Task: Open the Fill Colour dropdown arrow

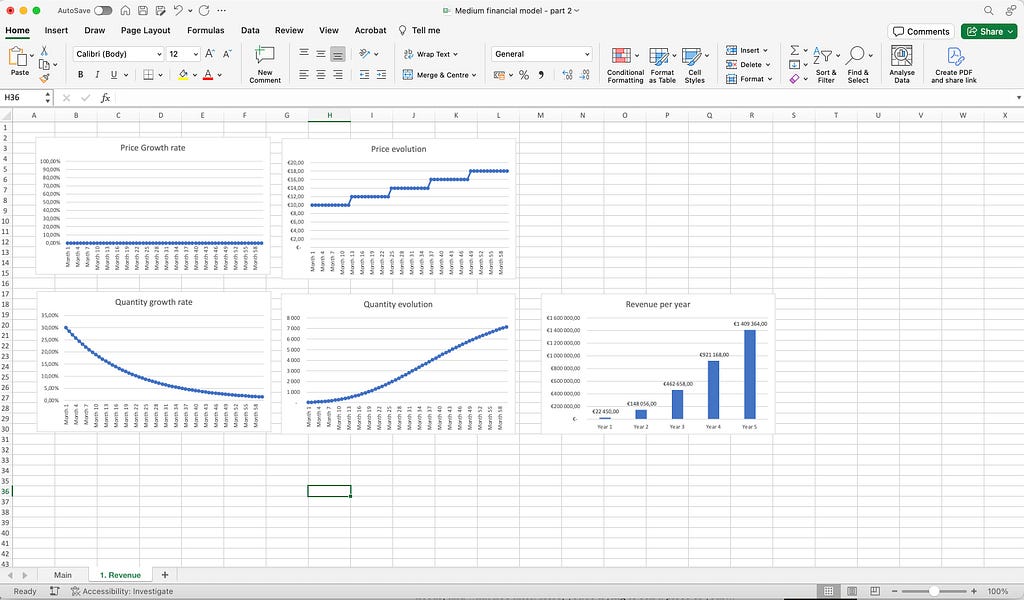Action: 195,75
